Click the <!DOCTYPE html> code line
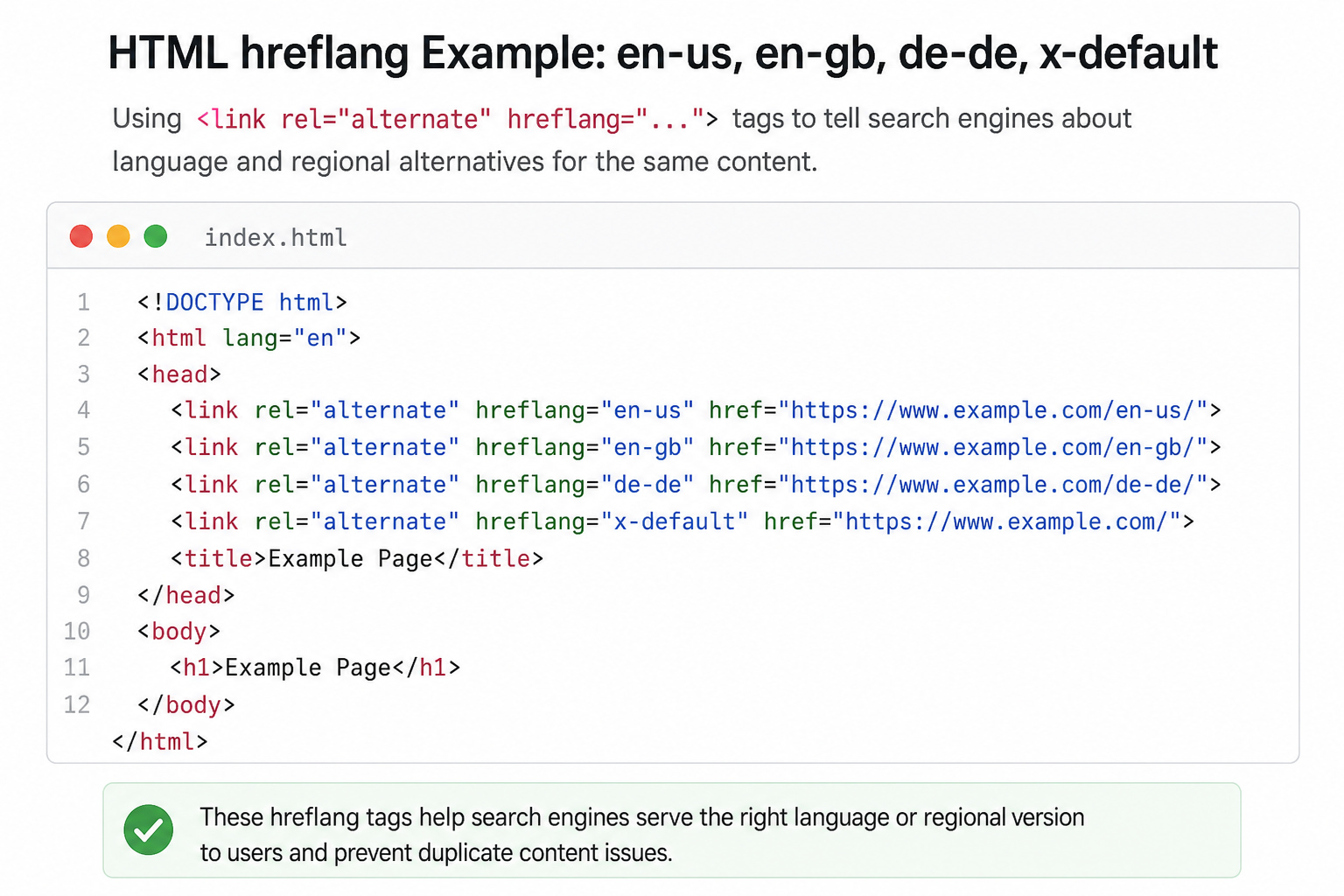The height and width of the screenshot is (896, 1344). (242, 303)
